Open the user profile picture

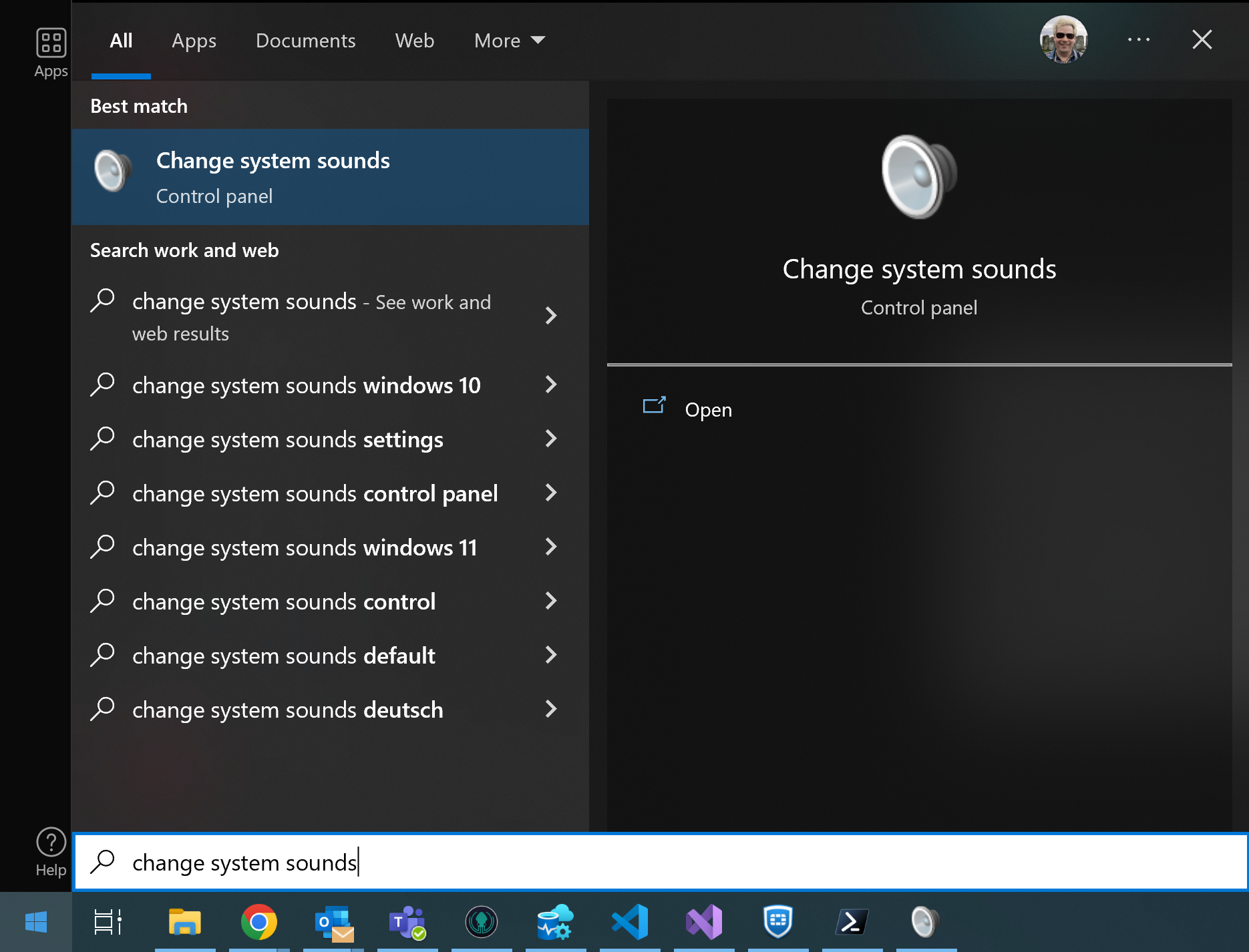1063,40
